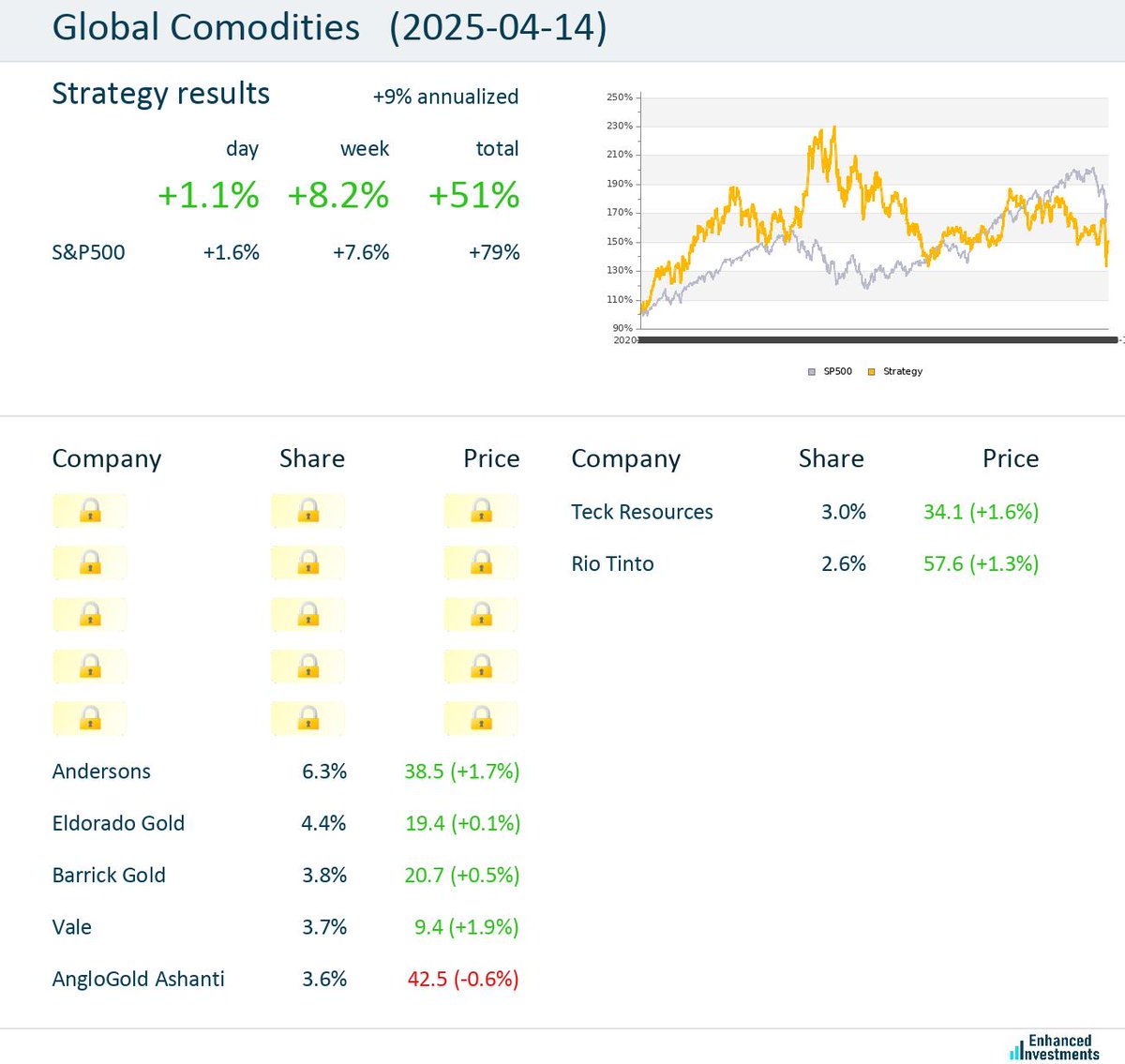
Task: Click strategy total return +51%
Action: pyautogui.click(x=473, y=195)
